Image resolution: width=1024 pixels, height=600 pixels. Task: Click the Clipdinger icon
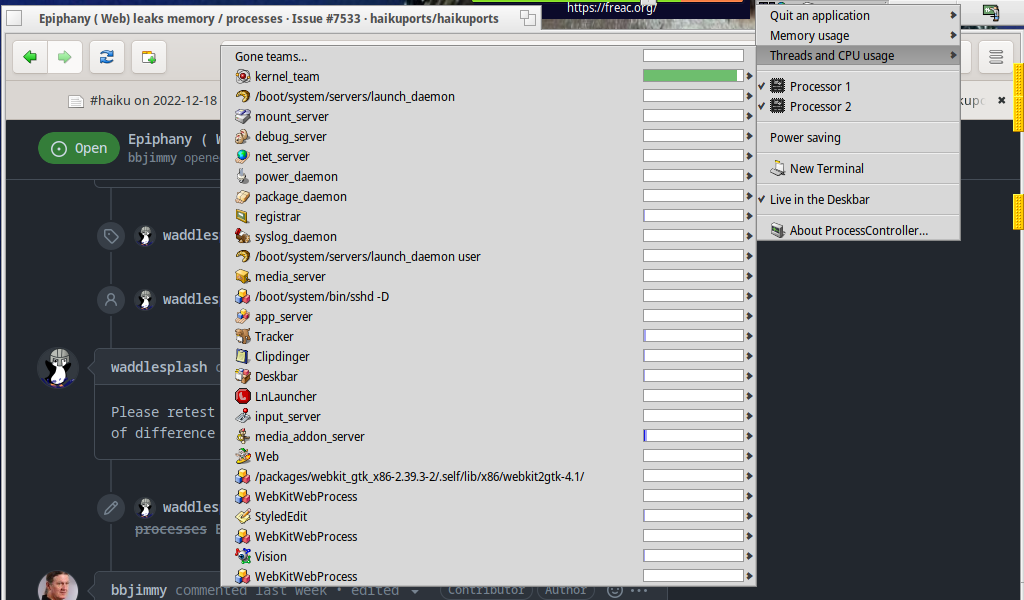point(240,356)
